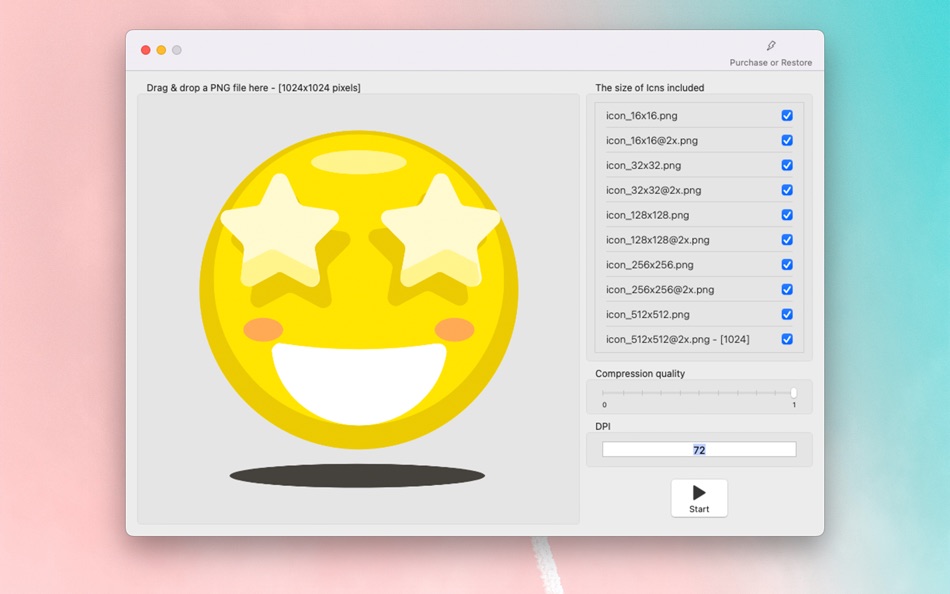The image size is (950, 594).
Task: Click the 'The size of Icns included' heading
Action: 649,88
